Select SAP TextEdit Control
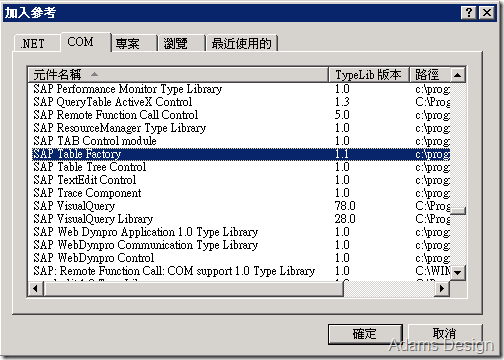 241,180
